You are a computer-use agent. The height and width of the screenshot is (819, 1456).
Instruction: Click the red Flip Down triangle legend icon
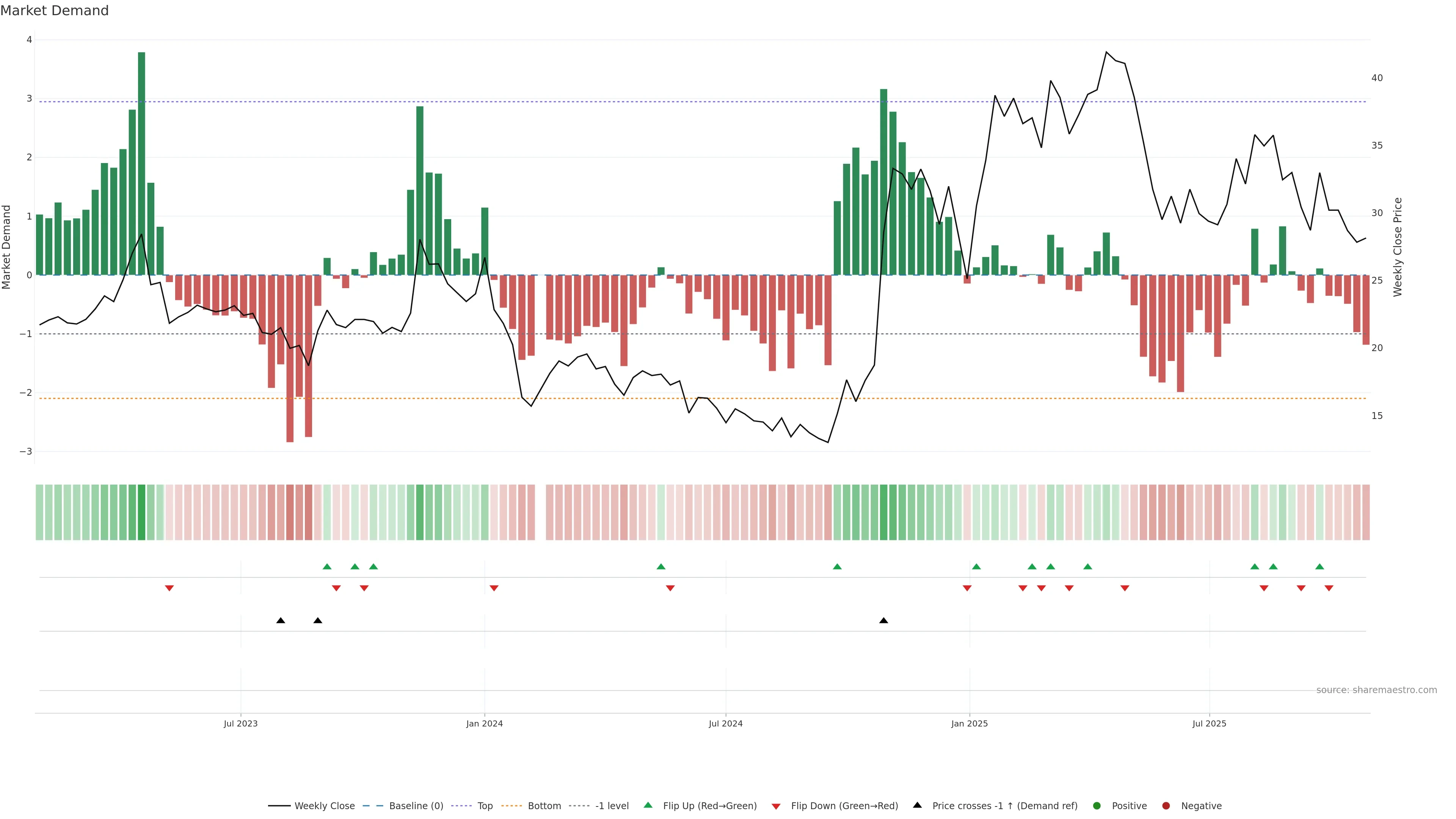coord(776,806)
